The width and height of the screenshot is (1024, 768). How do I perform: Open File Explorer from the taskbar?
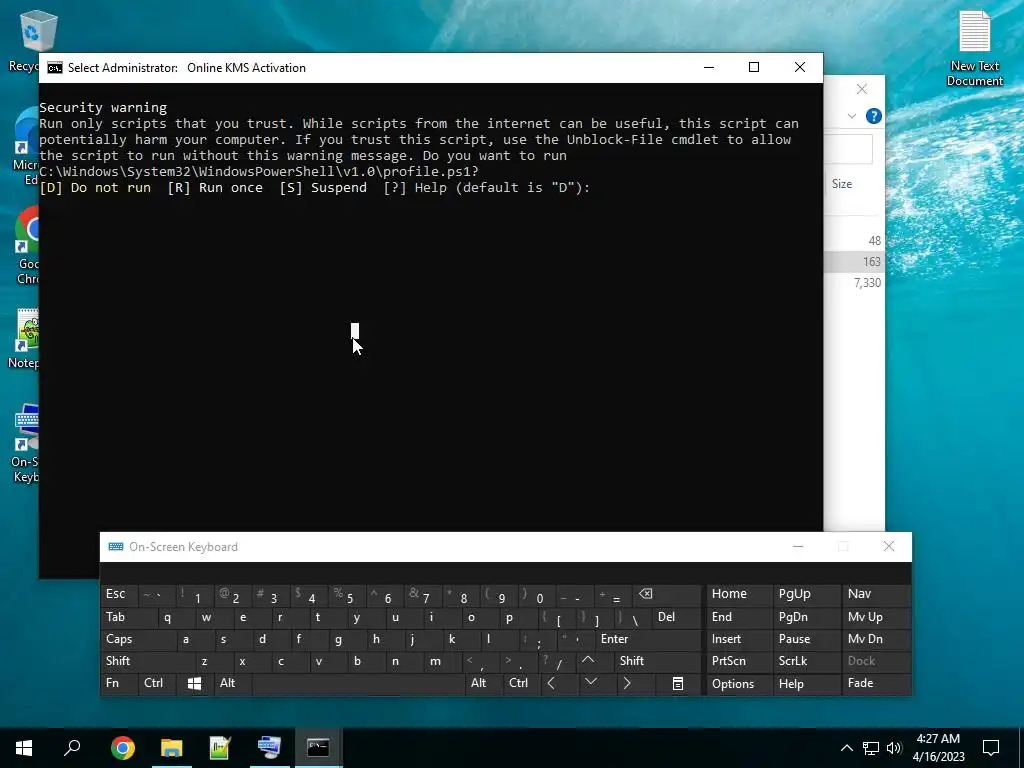click(172, 748)
